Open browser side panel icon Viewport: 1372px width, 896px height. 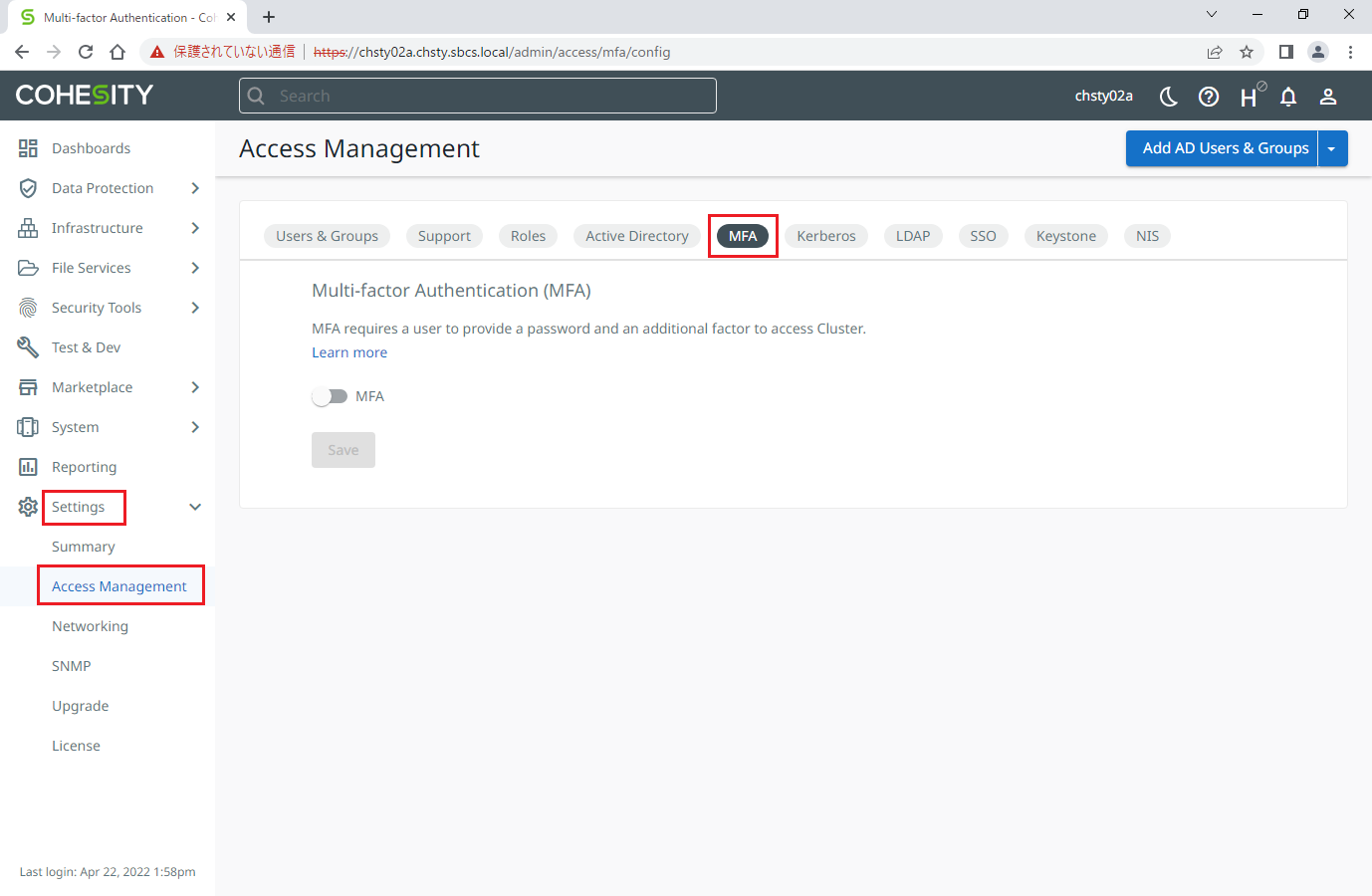[x=1286, y=52]
